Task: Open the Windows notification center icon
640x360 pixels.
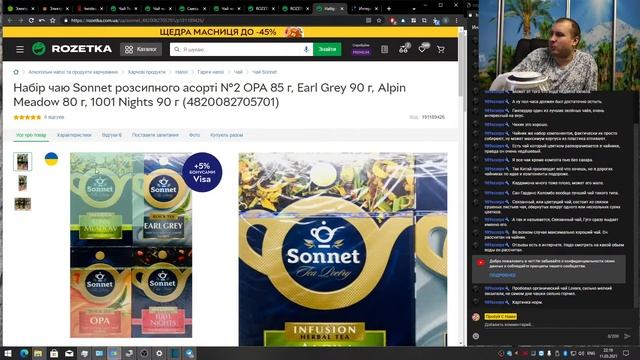Action: tap(627, 353)
